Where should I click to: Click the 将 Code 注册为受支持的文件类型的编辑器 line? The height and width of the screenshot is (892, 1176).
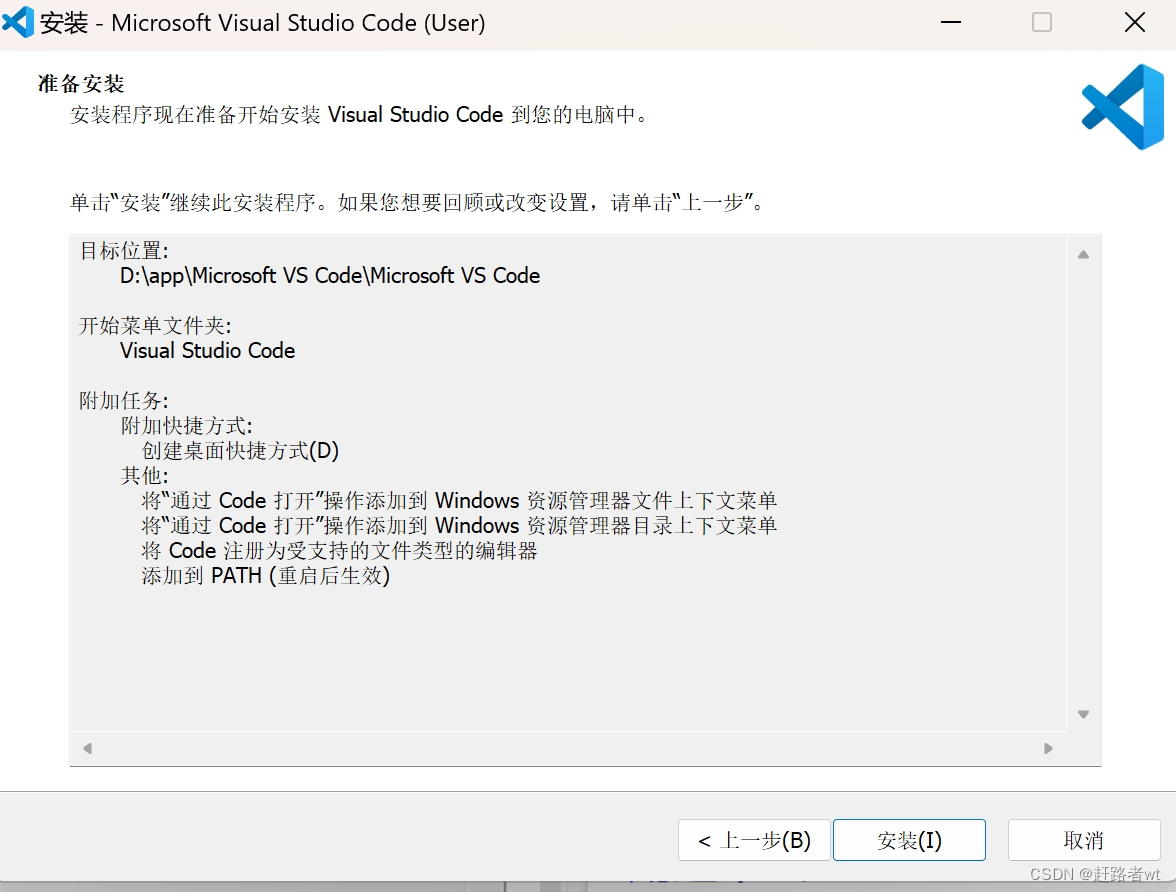tap(339, 551)
